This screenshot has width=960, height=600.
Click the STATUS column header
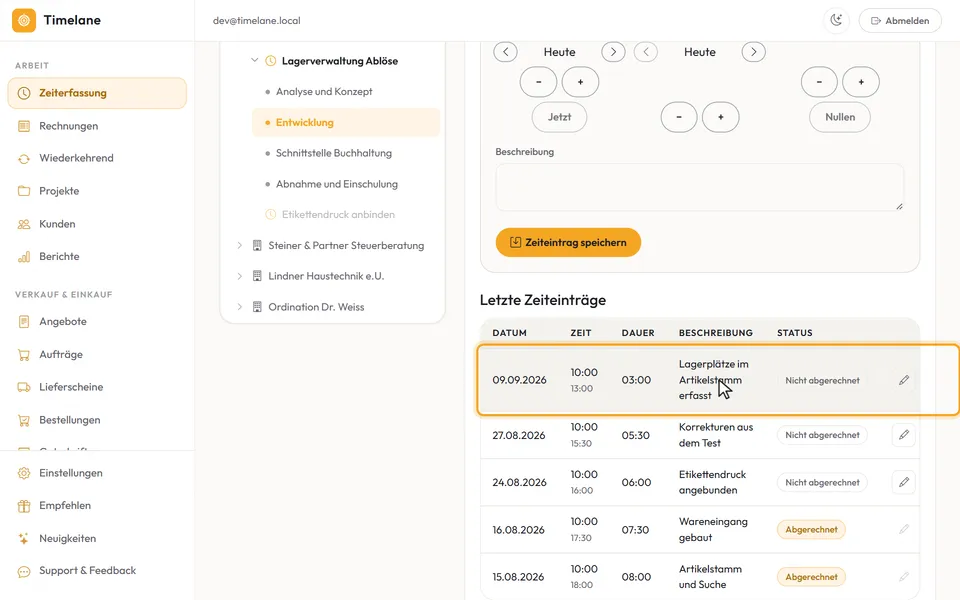[x=795, y=333]
